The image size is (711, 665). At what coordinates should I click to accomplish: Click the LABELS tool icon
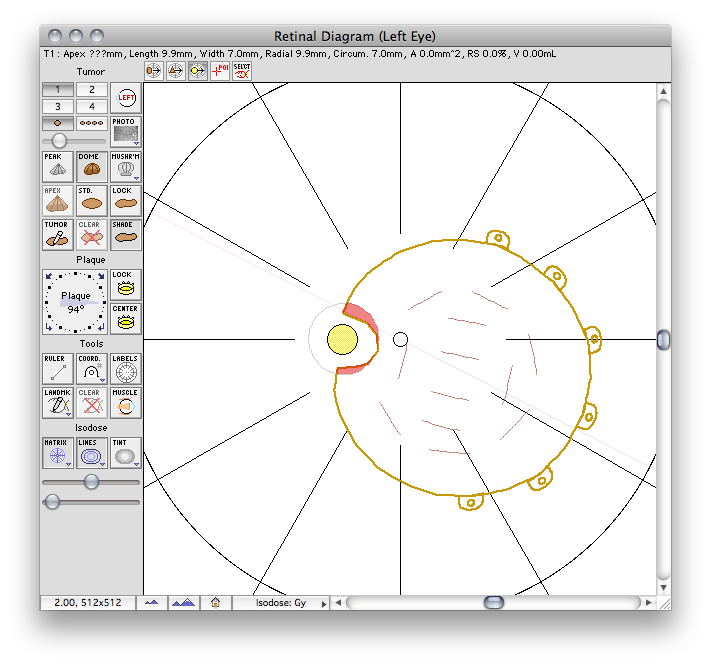126,369
